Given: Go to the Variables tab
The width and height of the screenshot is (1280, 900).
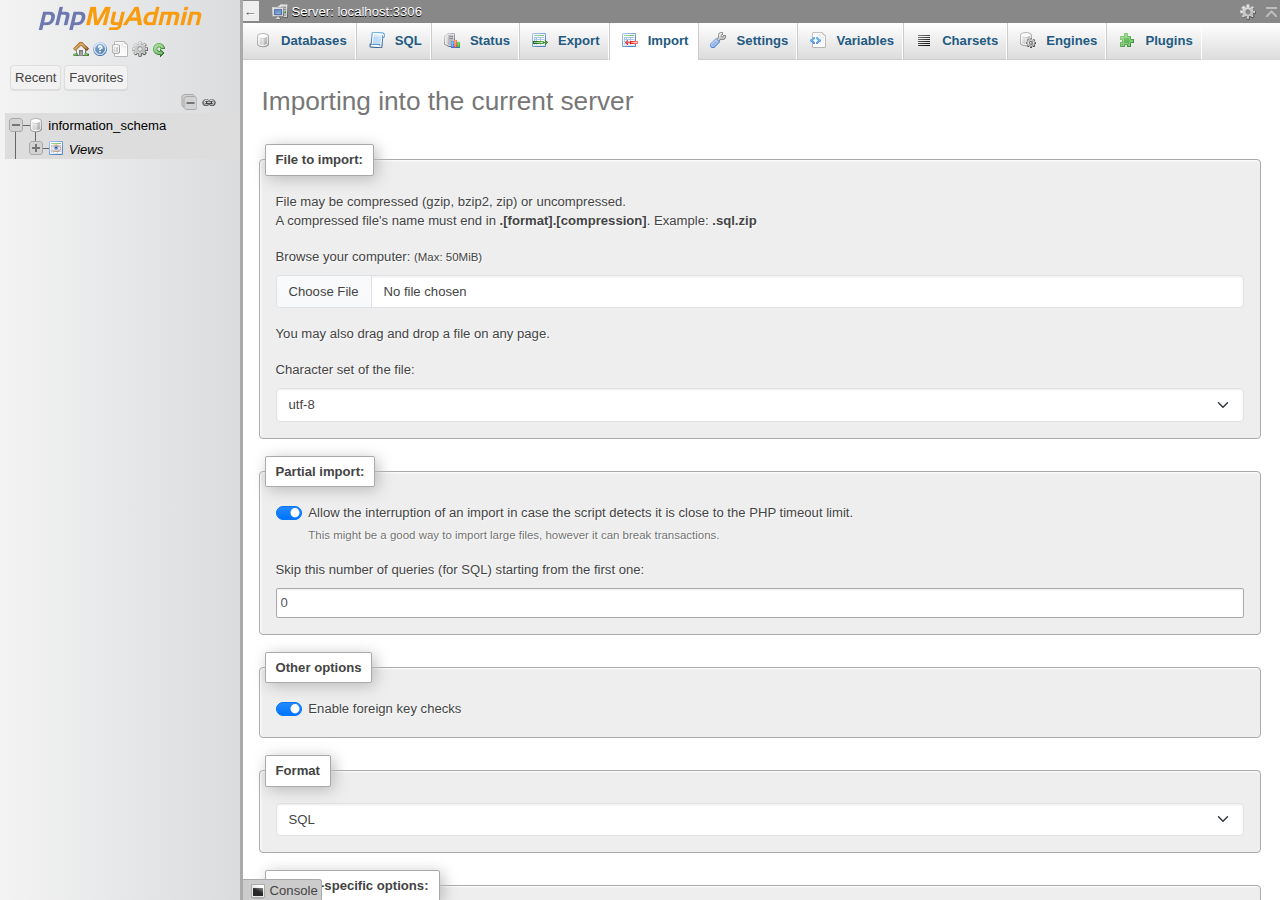Looking at the screenshot, I should (x=851, y=41).
